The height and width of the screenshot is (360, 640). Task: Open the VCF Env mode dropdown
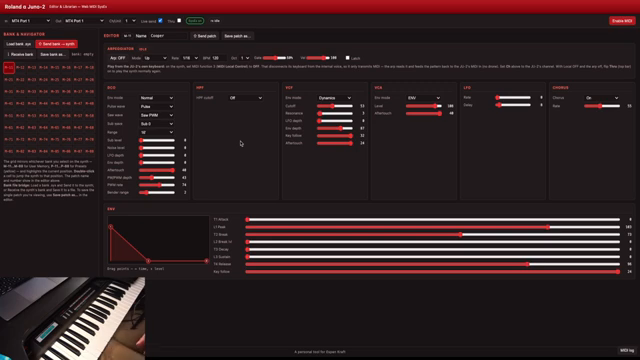point(334,98)
